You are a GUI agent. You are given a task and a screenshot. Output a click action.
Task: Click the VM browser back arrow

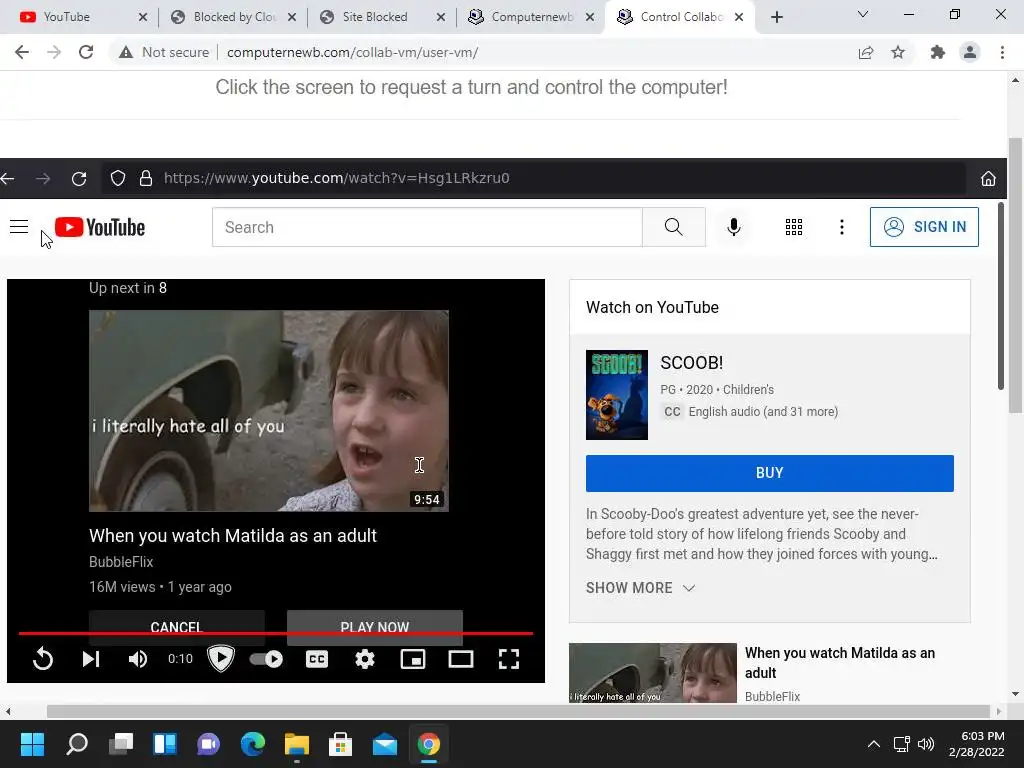coord(8,178)
